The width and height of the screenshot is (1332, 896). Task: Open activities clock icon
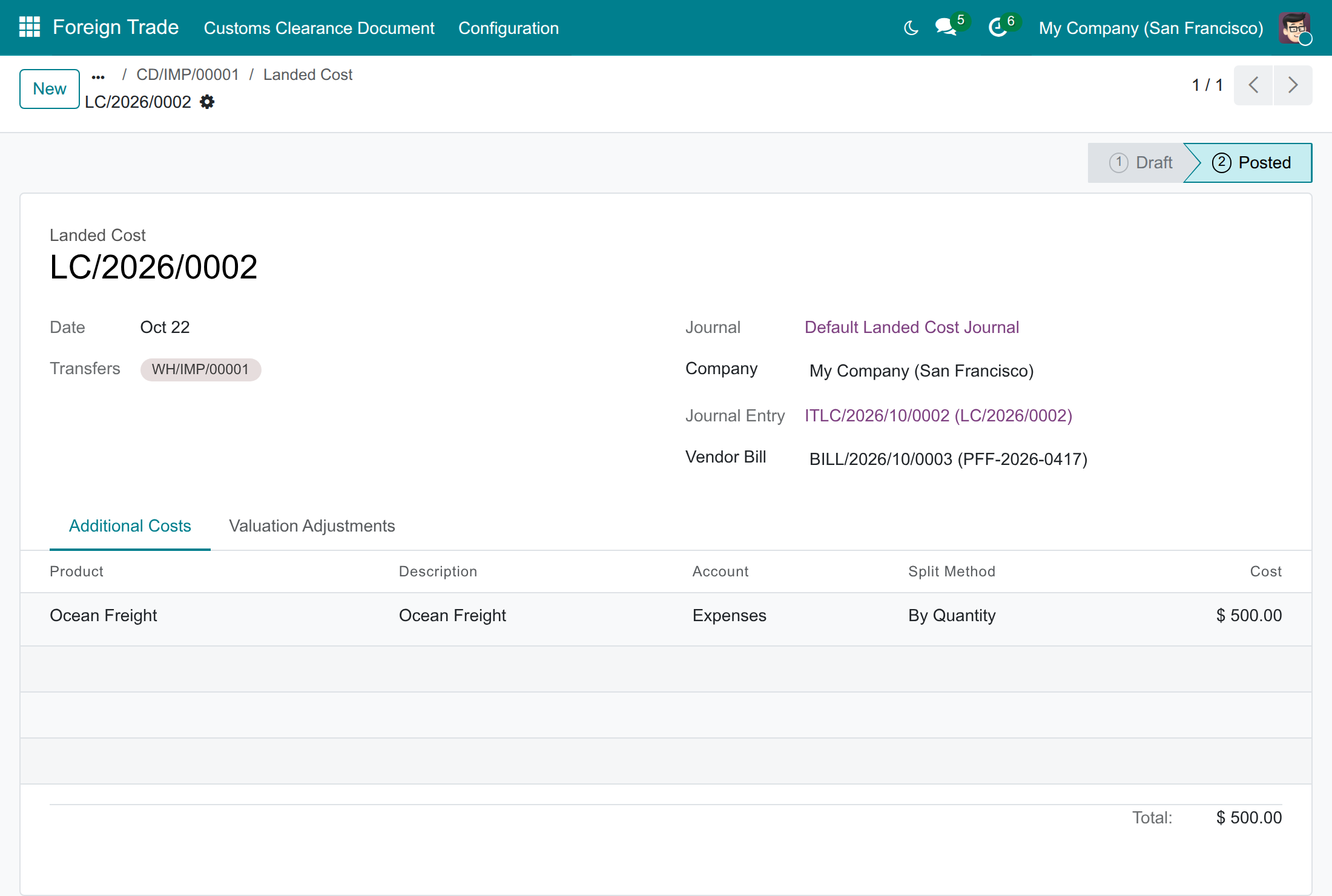pyautogui.click(x=998, y=27)
